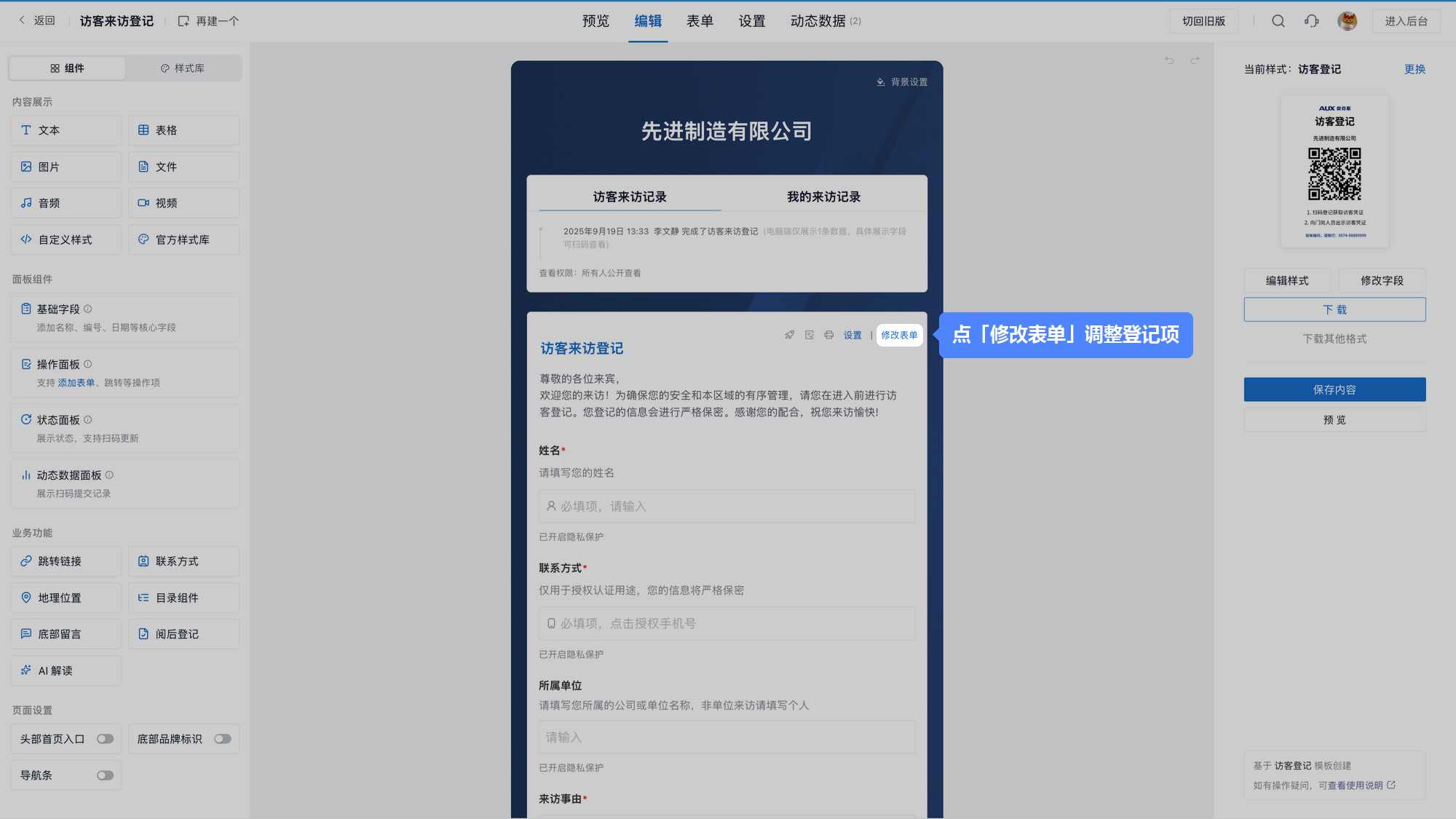Image resolution: width=1456 pixels, height=819 pixels.
Task: Toggle the 头部首页入口 switch
Action: click(x=106, y=739)
